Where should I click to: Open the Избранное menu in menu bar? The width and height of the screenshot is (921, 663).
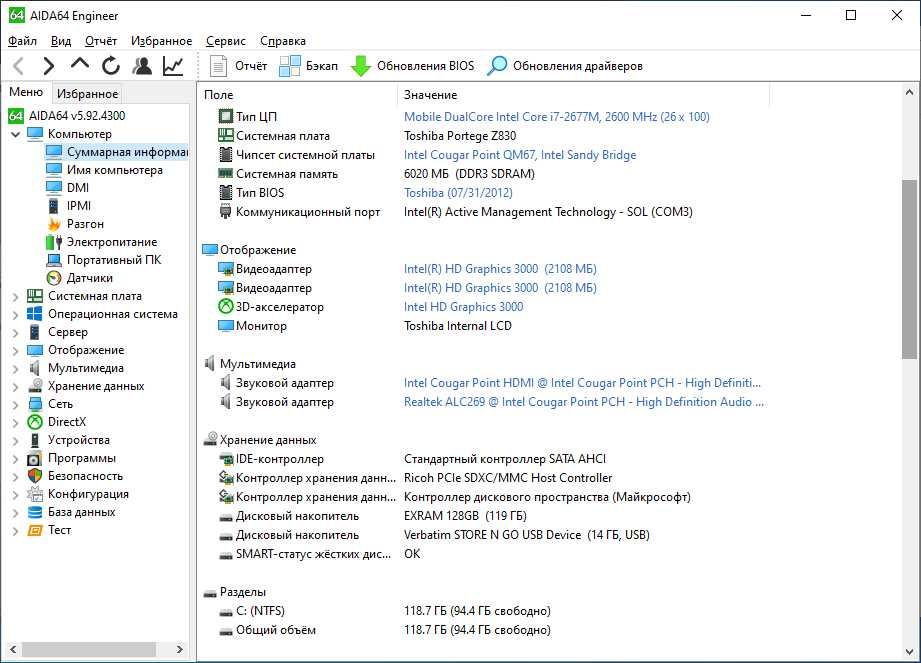click(x=162, y=41)
